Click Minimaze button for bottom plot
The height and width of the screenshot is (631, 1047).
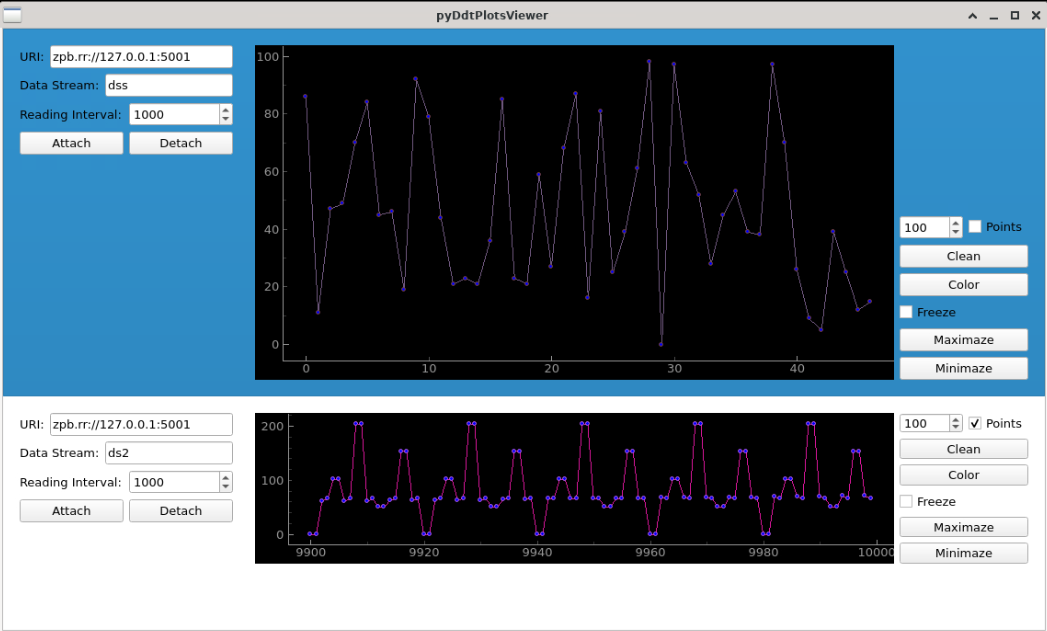click(964, 553)
